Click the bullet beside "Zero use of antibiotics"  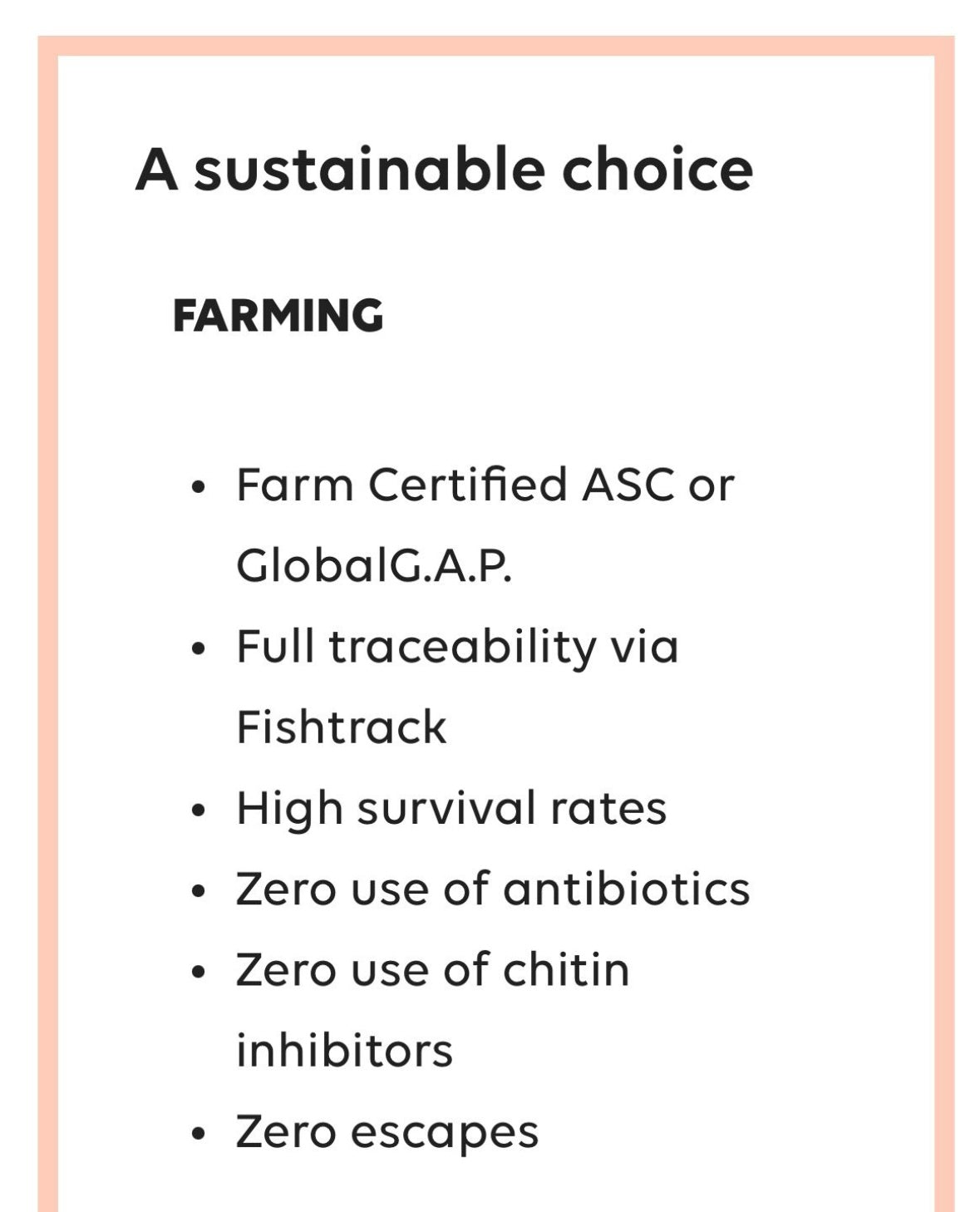coord(197,890)
